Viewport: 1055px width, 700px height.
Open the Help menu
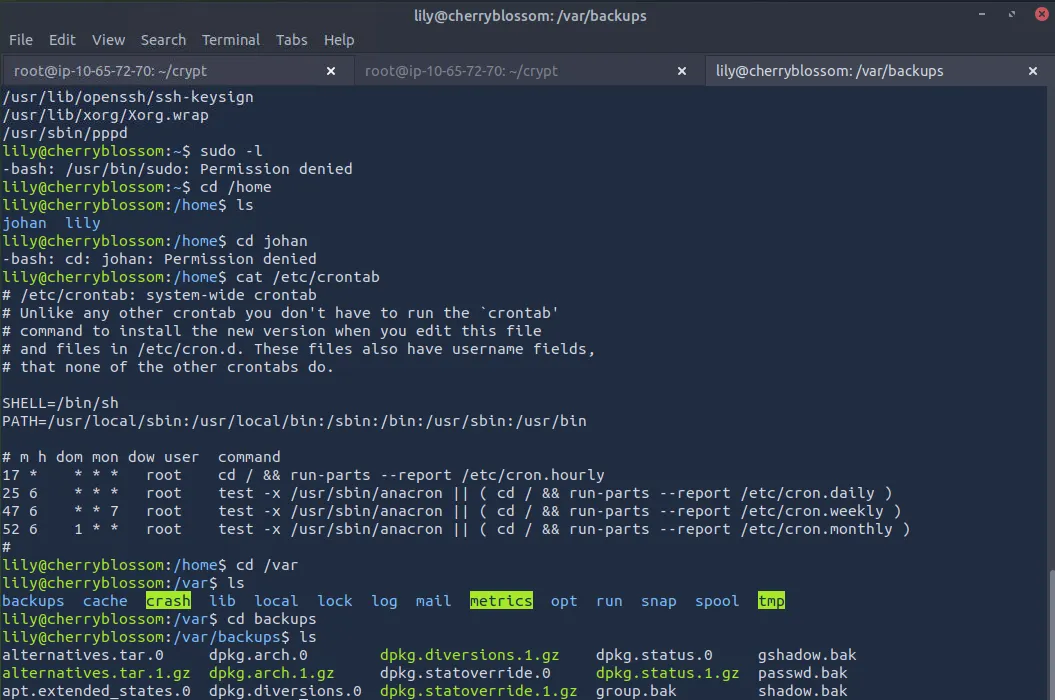[339, 40]
